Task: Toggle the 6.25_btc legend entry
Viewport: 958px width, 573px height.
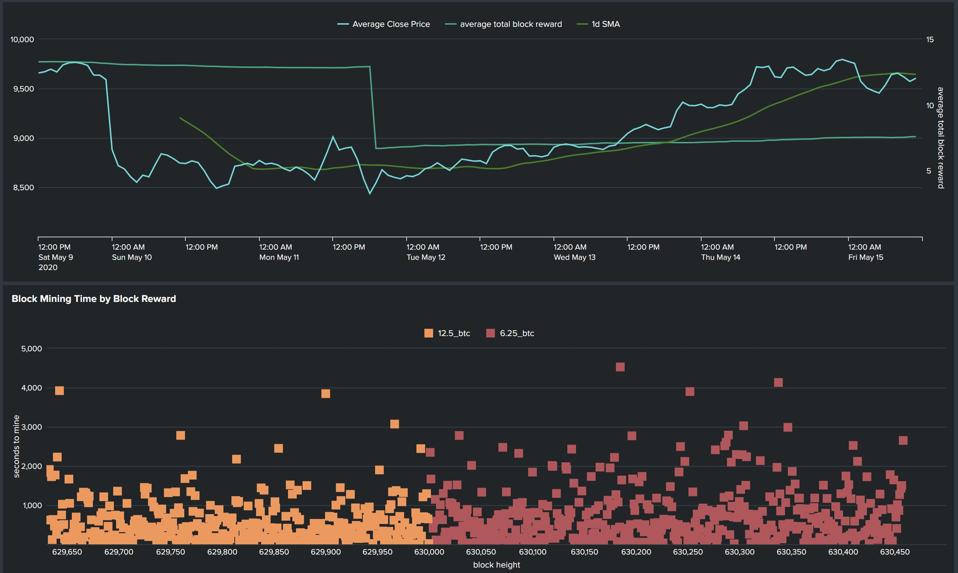Action: [510, 333]
